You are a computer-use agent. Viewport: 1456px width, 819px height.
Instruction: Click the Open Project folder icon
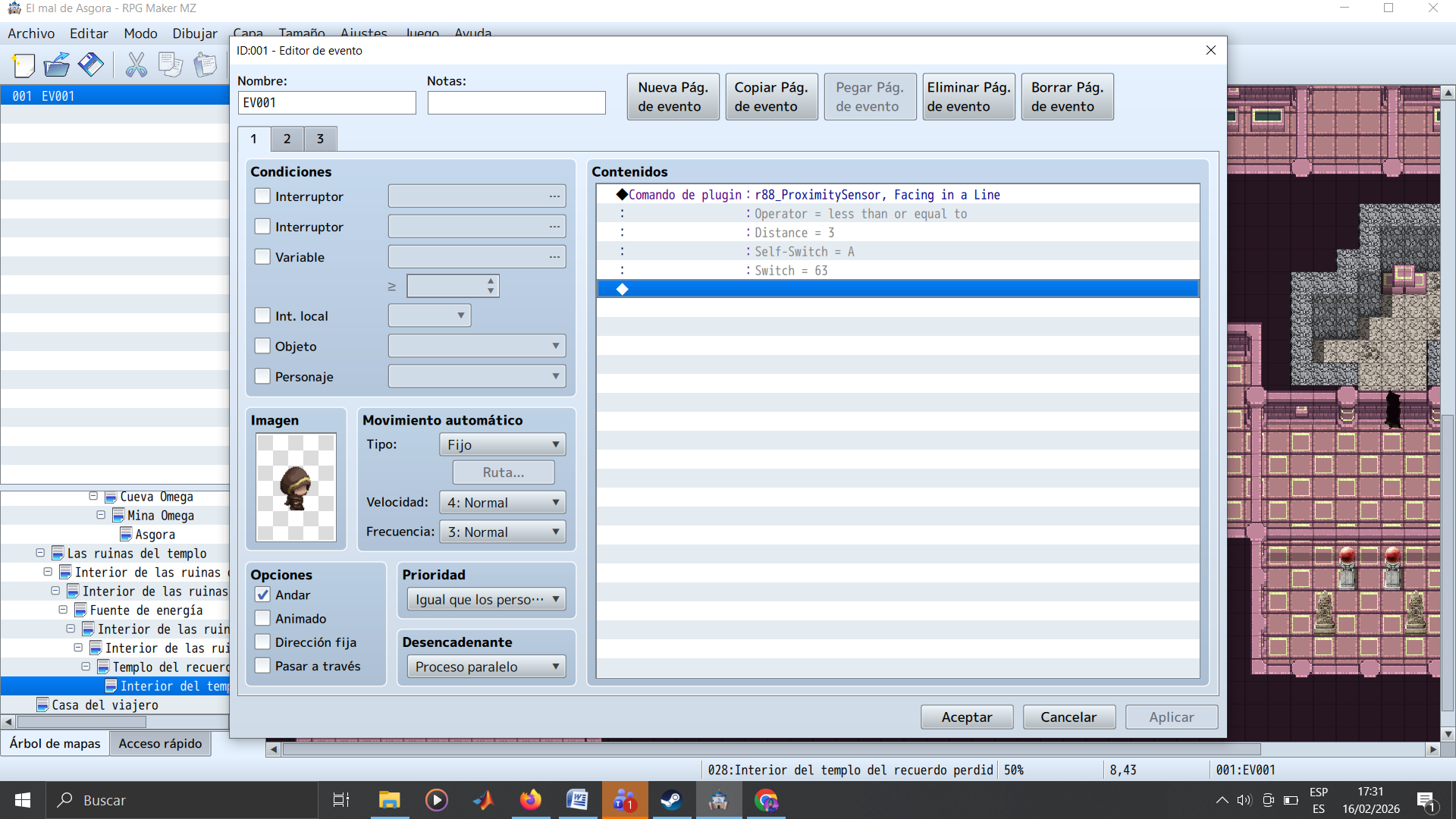pyautogui.click(x=57, y=65)
